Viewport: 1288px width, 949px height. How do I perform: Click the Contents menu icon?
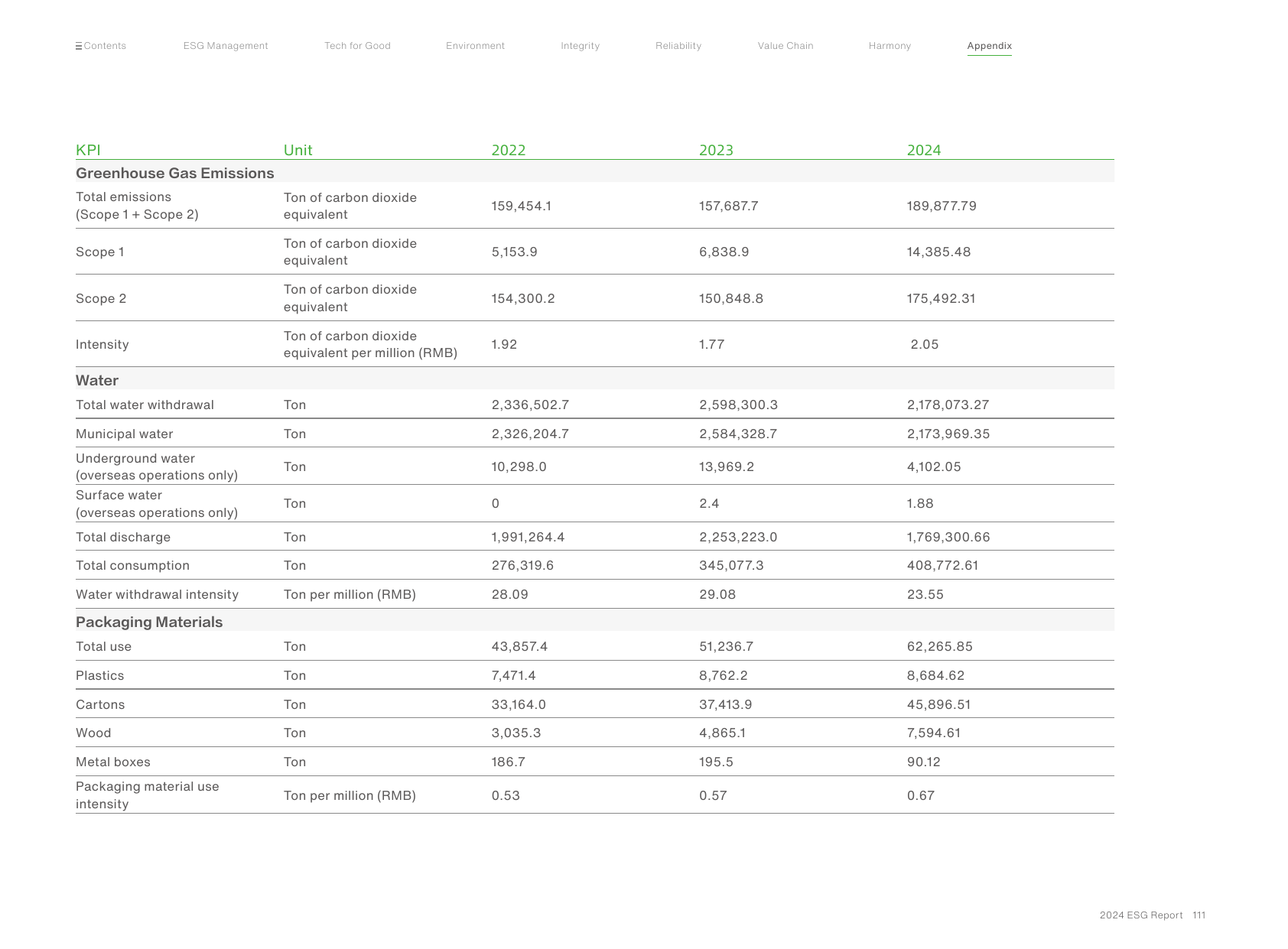[79, 47]
